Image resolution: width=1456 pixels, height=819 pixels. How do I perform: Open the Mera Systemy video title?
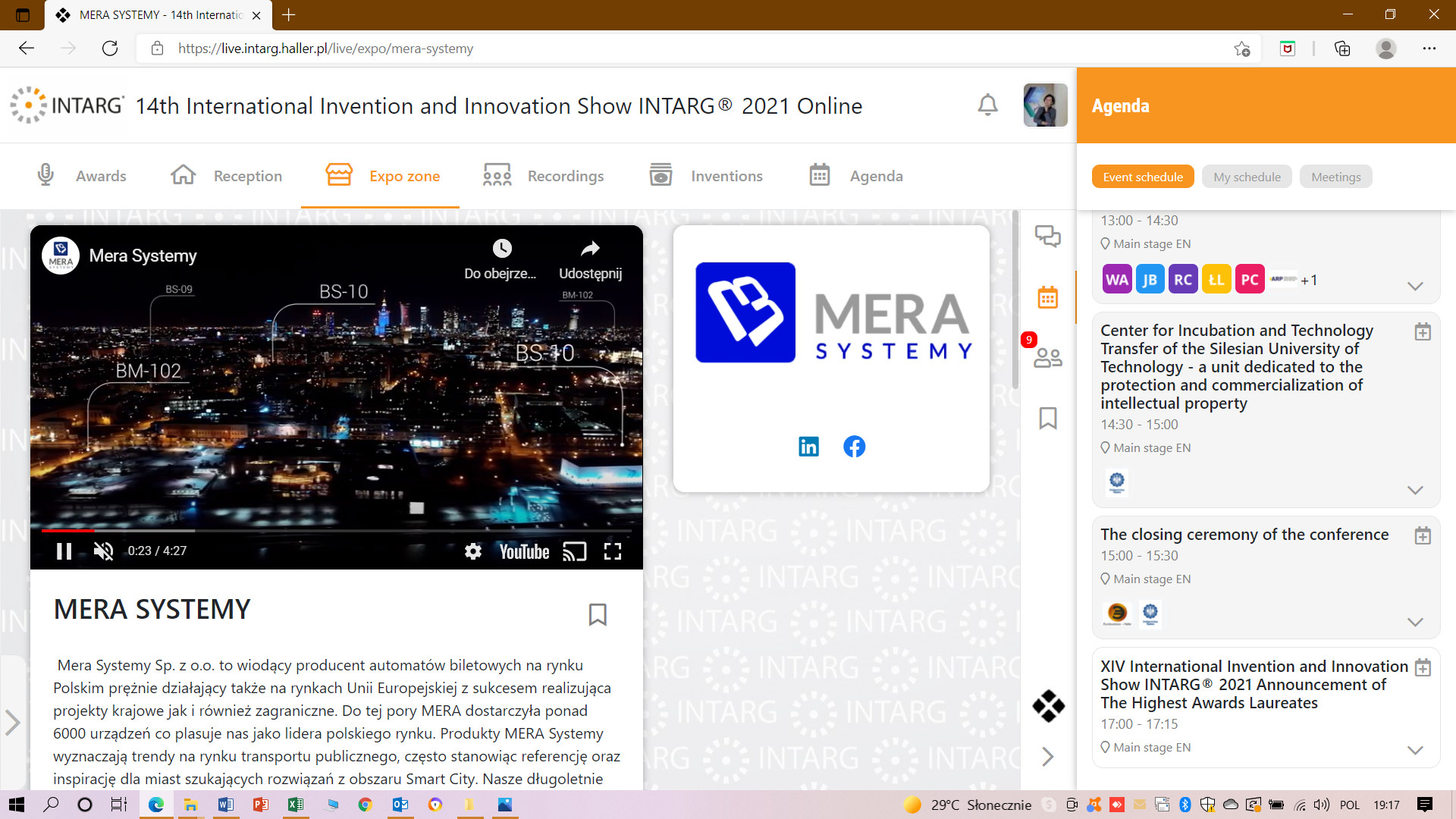pyautogui.click(x=143, y=256)
